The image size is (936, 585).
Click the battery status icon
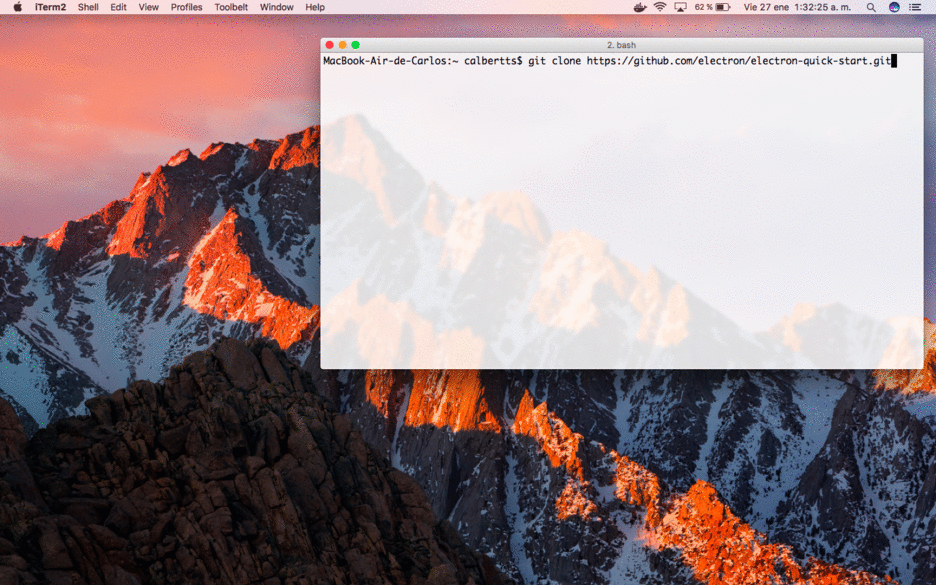pos(723,7)
